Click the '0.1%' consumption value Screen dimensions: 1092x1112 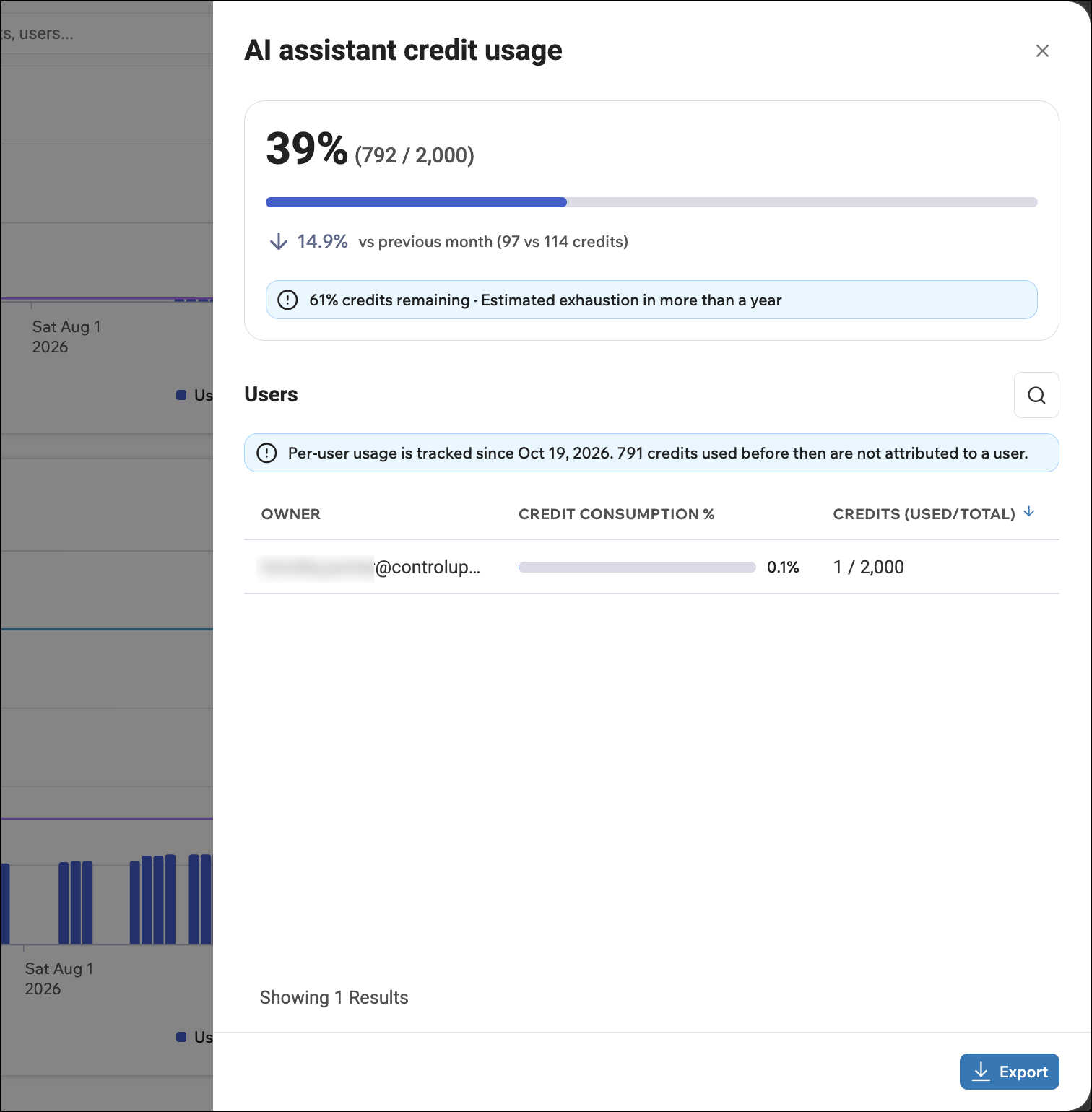(783, 568)
